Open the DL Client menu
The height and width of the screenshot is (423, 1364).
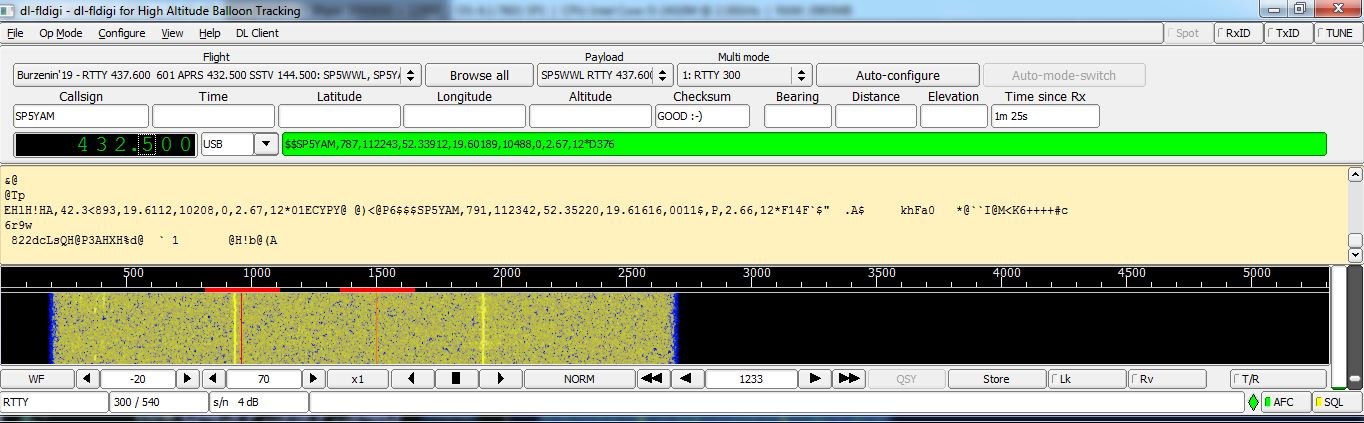(x=257, y=33)
